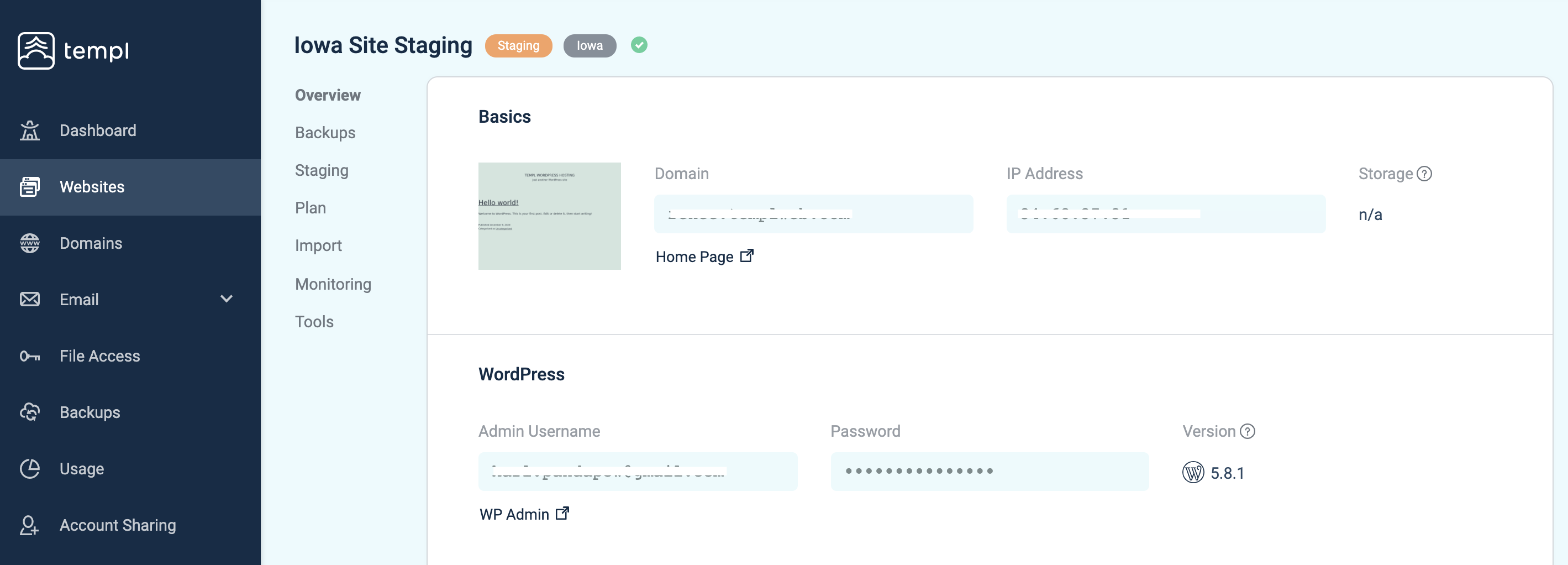
Task: Click the Version help question icon
Action: click(x=1247, y=431)
